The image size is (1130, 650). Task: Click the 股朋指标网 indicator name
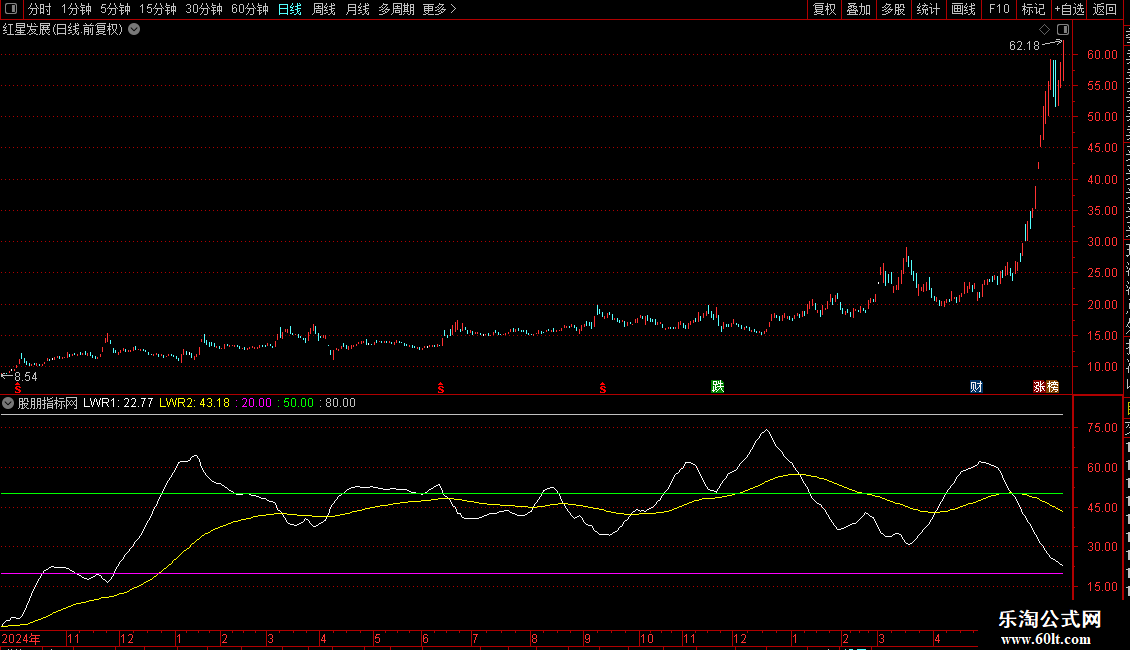48,403
